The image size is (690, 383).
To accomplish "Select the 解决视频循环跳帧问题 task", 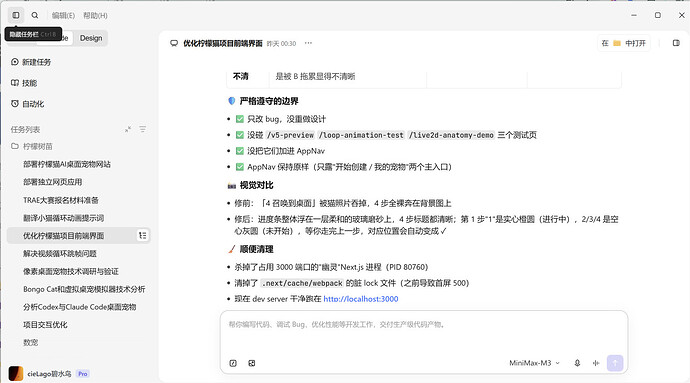I will 60,254.
